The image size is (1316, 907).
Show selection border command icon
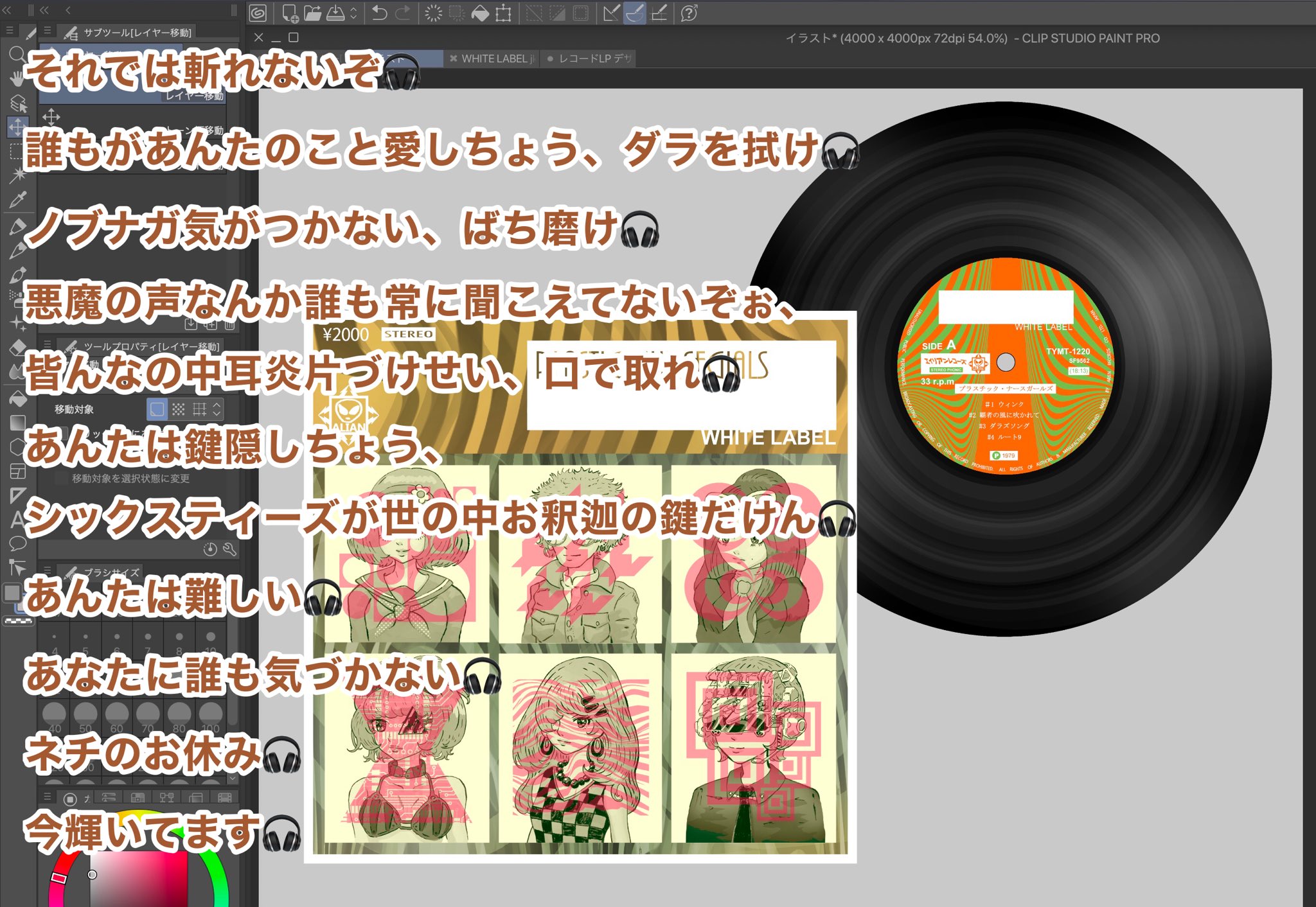580,13
